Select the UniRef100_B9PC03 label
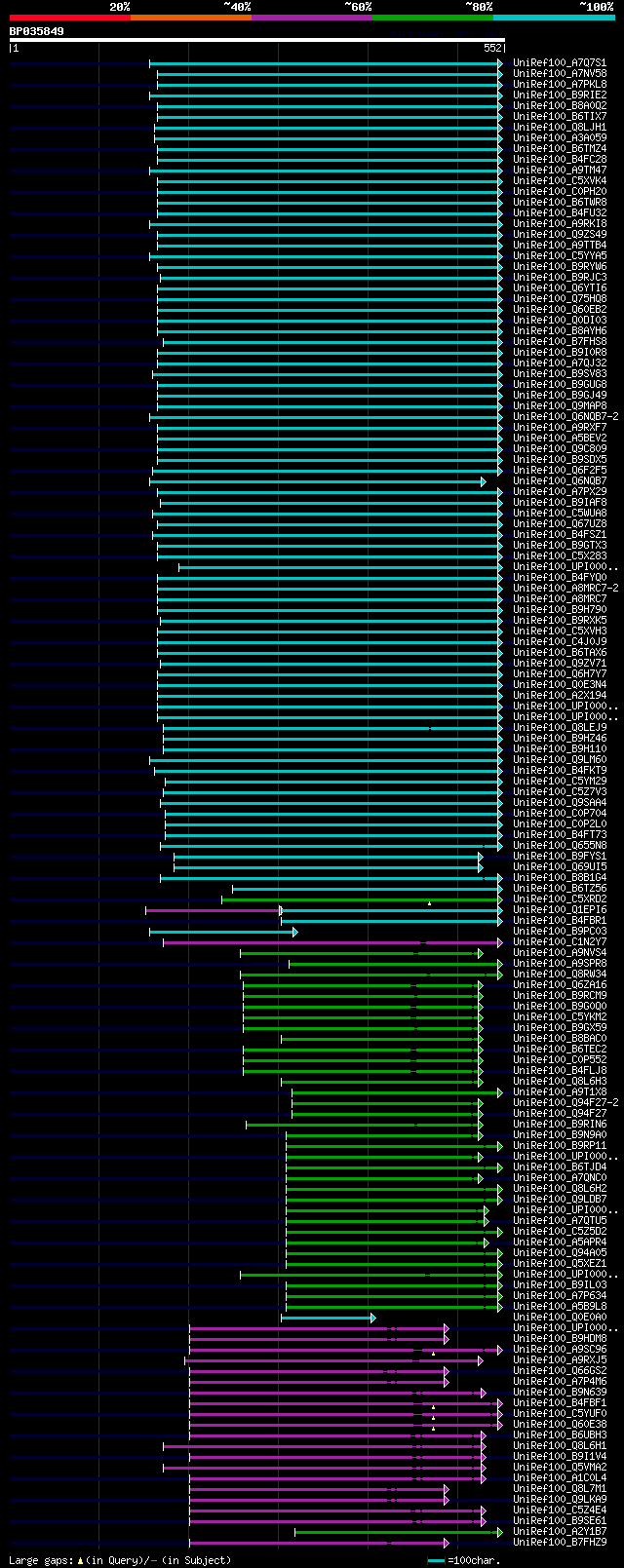624x1568 pixels. [560, 932]
